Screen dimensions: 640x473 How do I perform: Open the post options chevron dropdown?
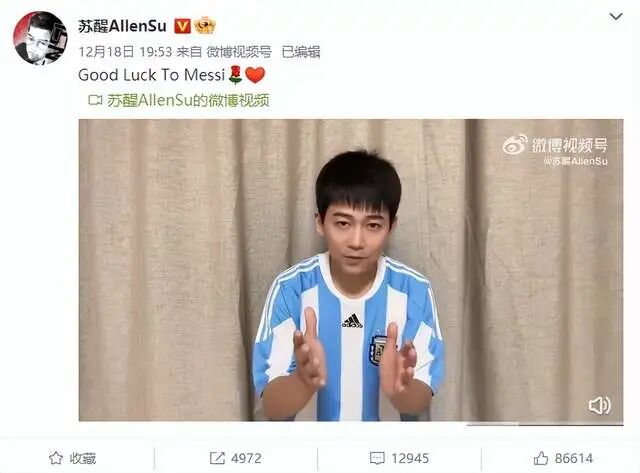(616, 17)
